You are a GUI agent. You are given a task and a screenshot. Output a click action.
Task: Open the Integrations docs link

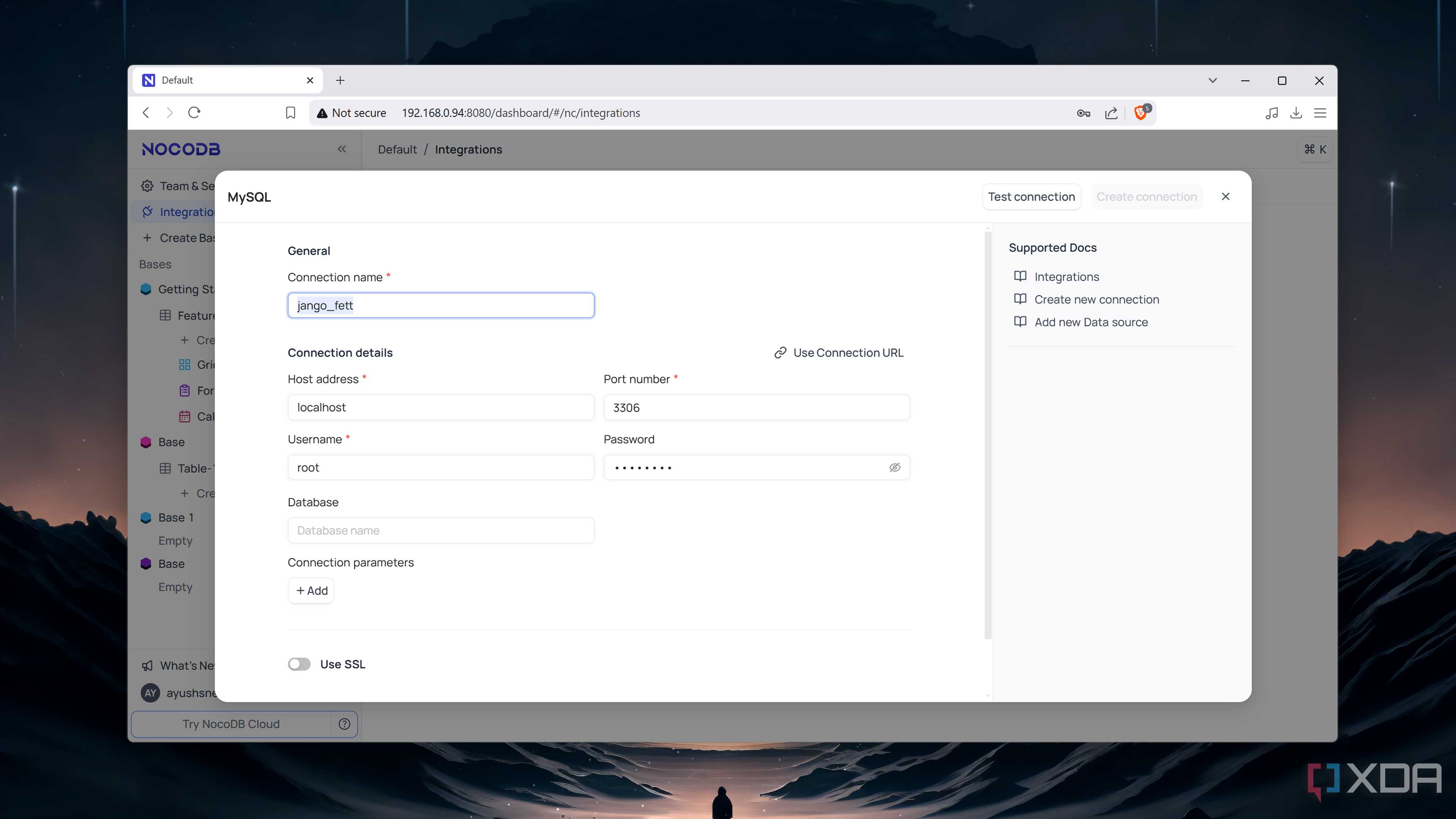coord(1057,276)
